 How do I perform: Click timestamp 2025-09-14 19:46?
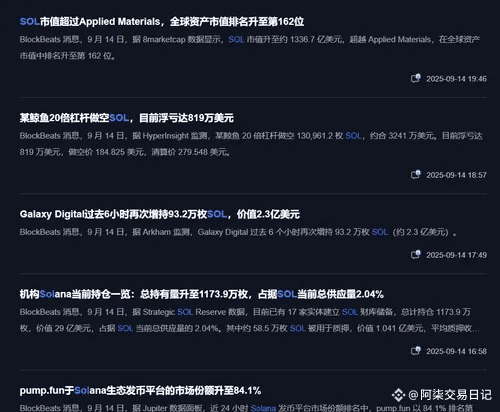click(x=456, y=79)
